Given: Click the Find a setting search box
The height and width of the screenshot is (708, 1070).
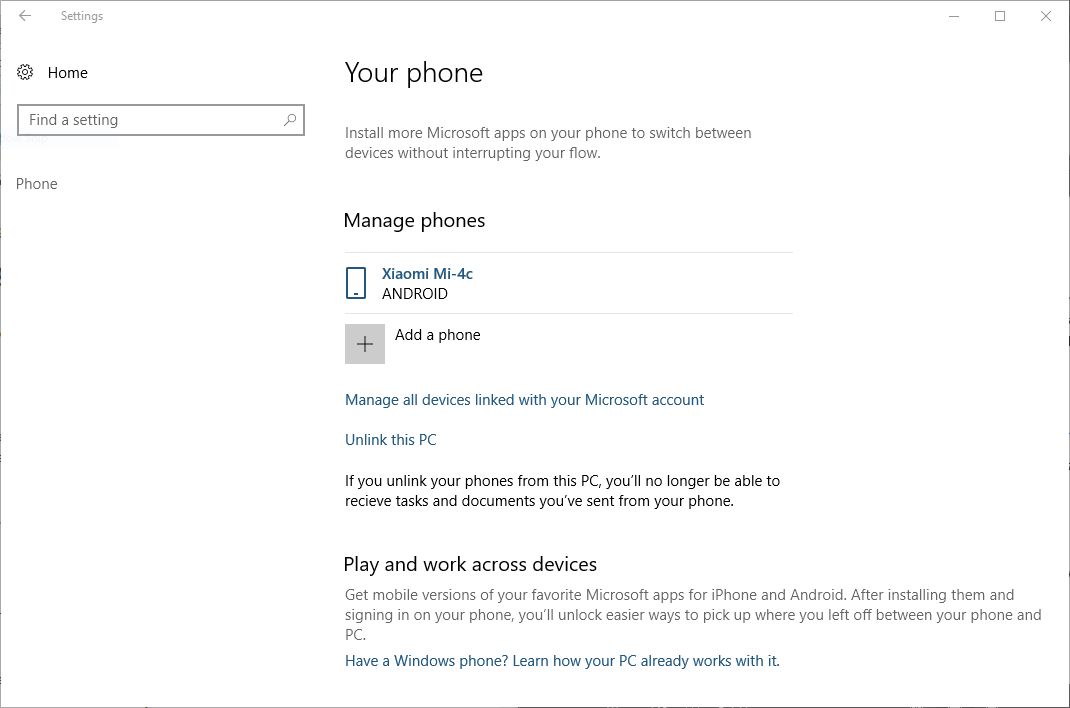Looking at the screenshot, I should click(161, 120).
